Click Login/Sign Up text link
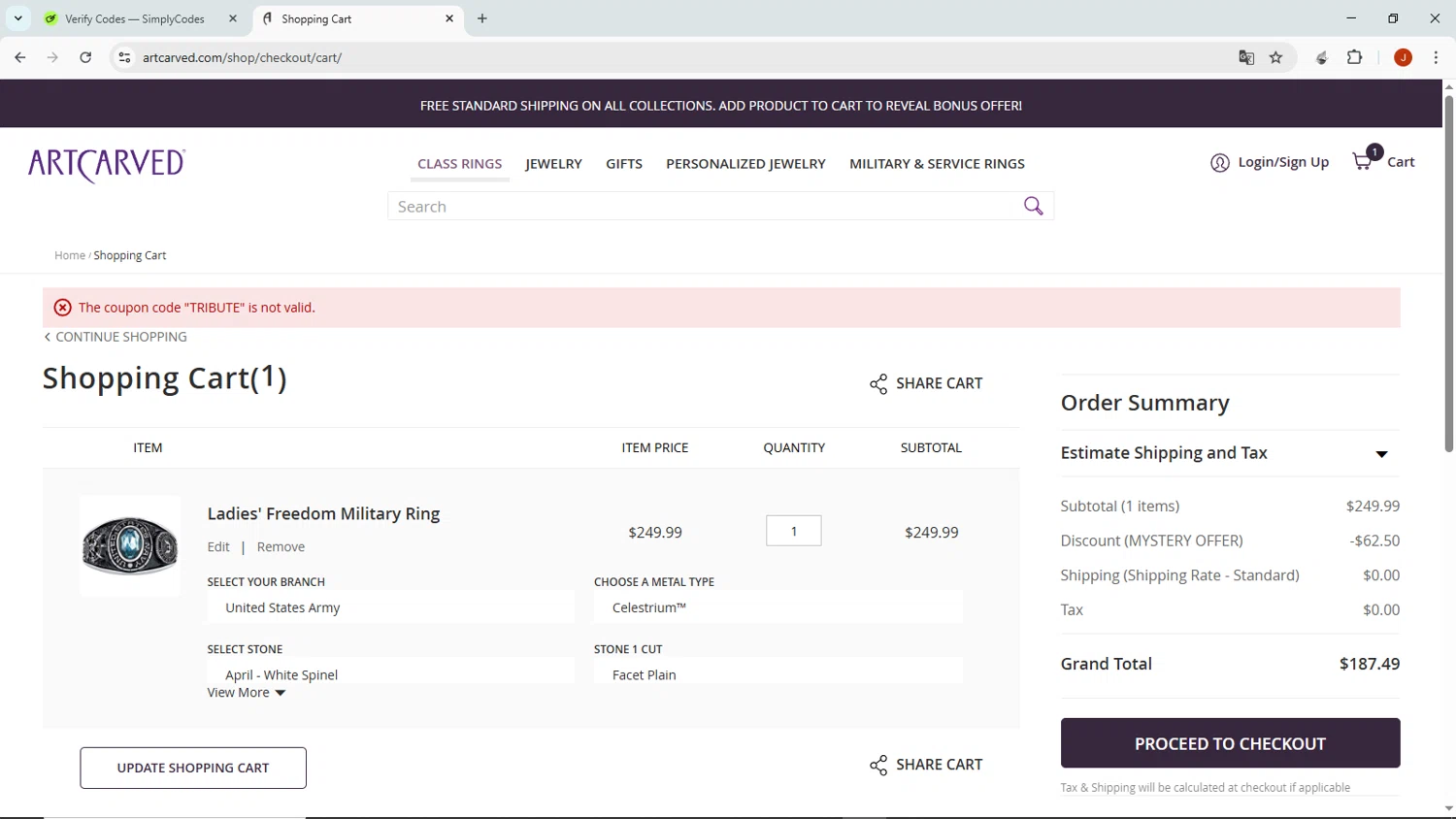Screen dimensions: 1456x819 pos(1283,162)
